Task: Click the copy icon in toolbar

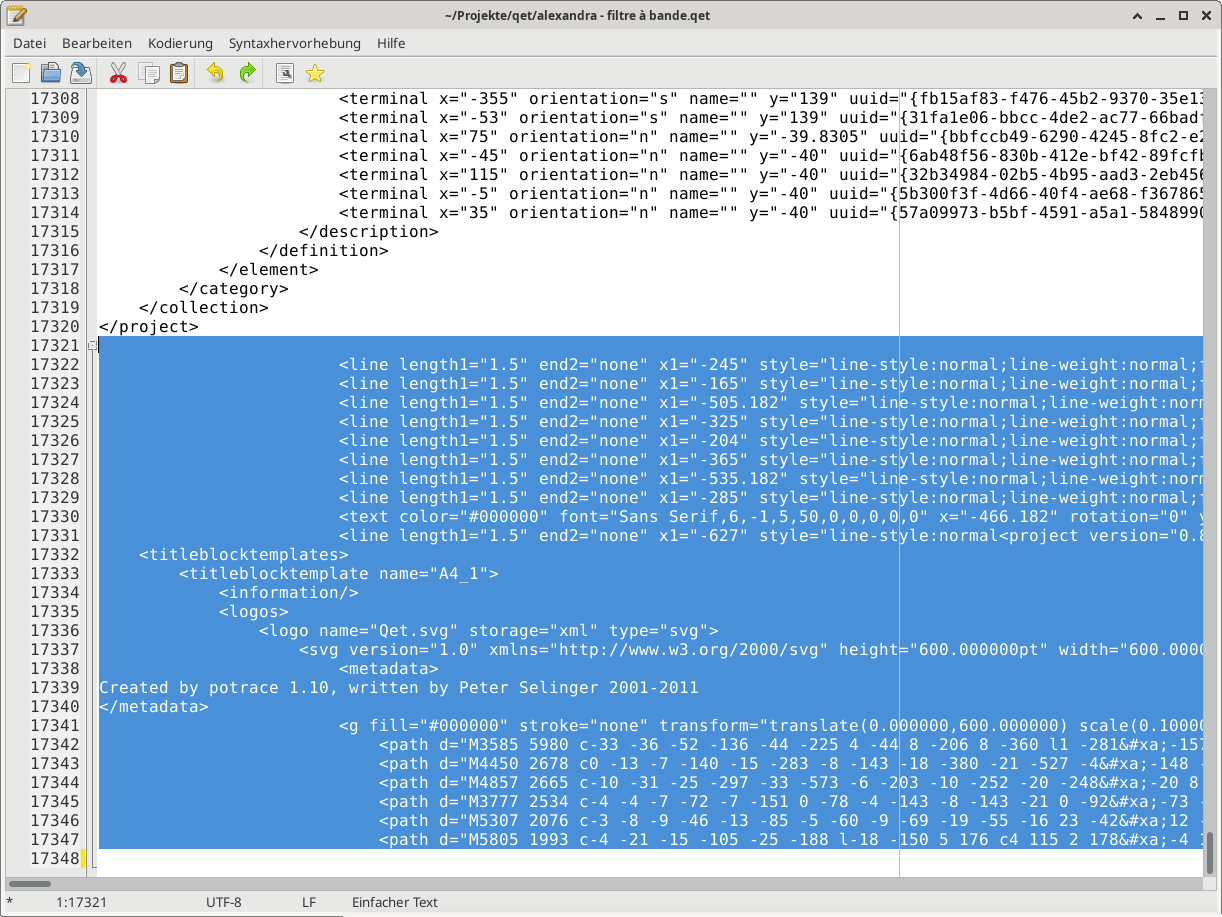Action: [x=149, y=73]
